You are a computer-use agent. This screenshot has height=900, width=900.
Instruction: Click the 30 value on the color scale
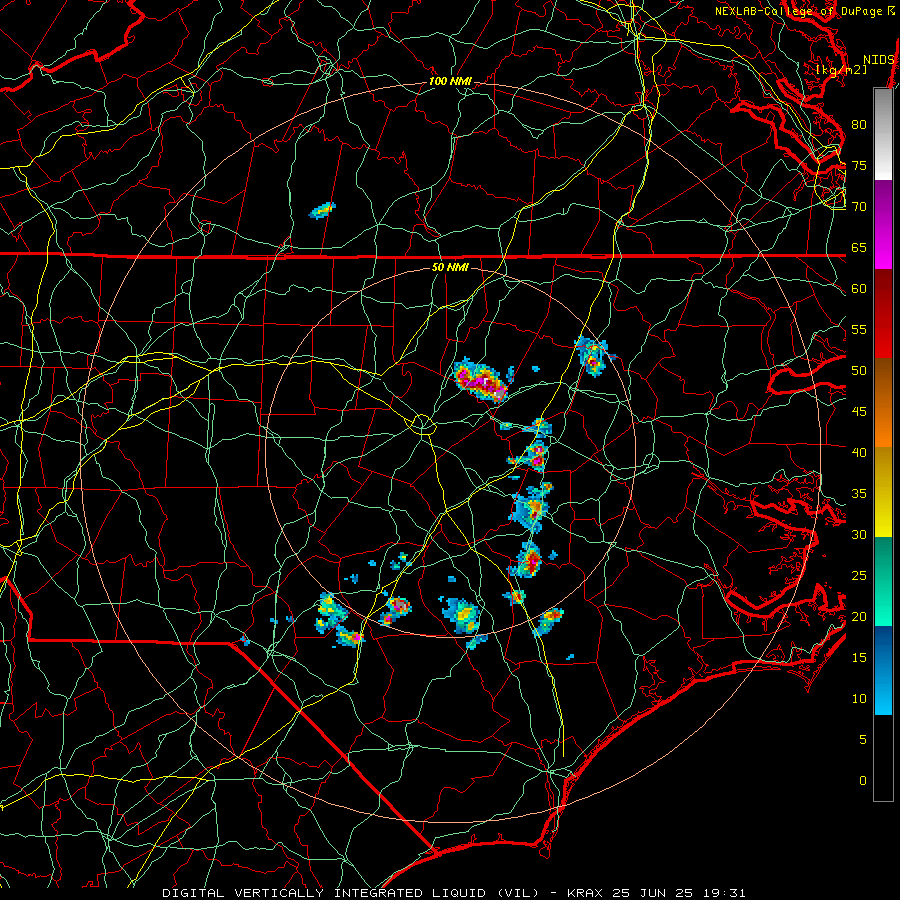(859, 534)
